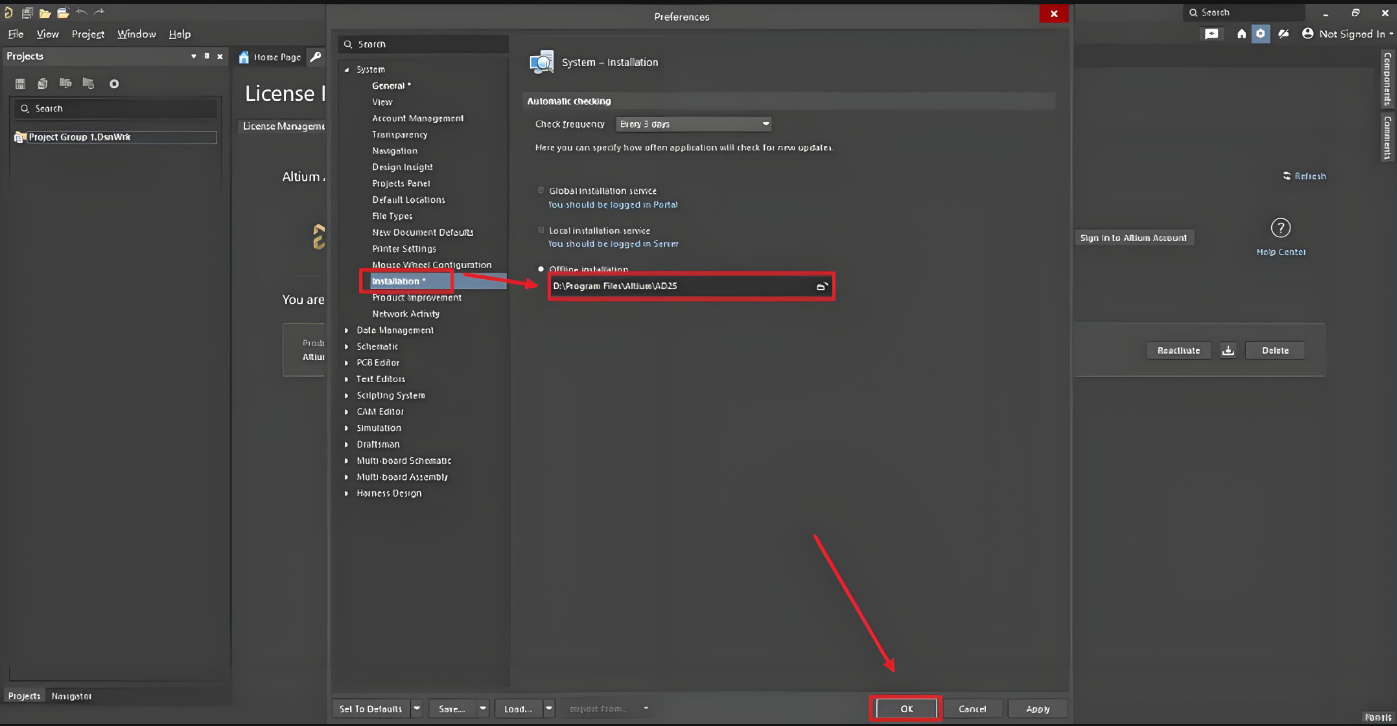Open the File menu

[x=16, y=34]
